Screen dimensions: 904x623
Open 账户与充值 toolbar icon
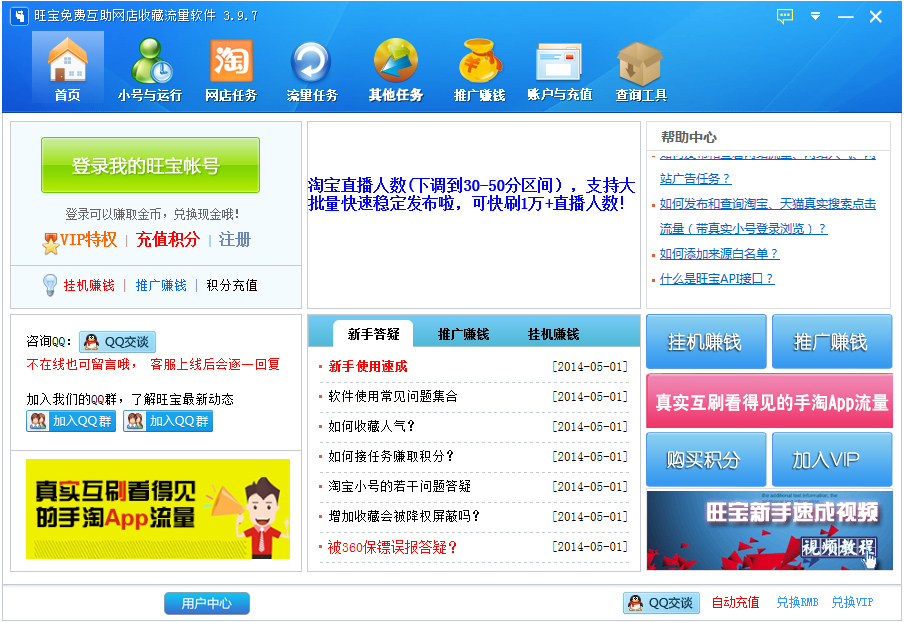pos(559,62)
